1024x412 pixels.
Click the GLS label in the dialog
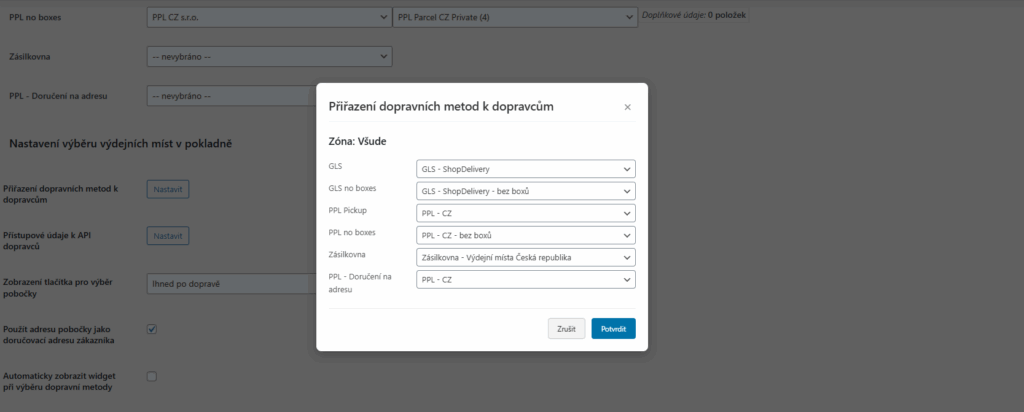(x=336, y=166)
